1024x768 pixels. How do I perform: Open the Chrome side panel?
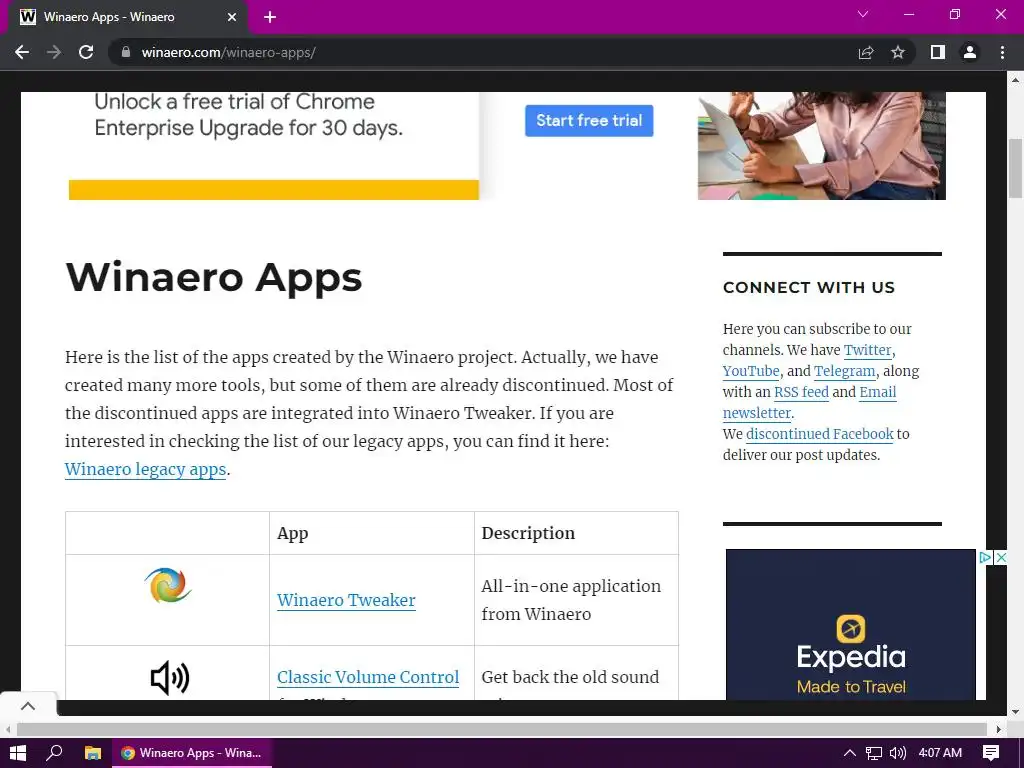pos(938,52)
